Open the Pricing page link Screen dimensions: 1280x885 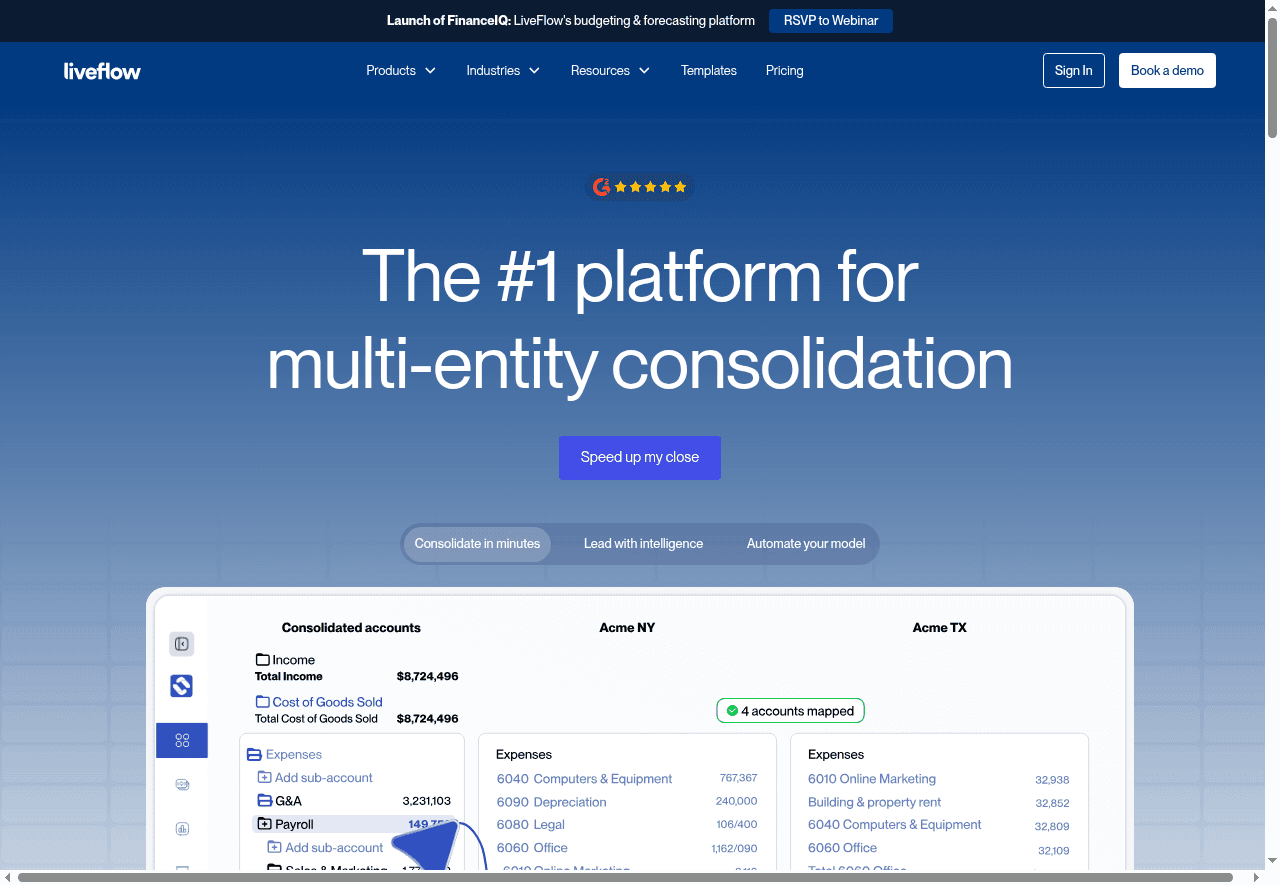tap(784, 71)
